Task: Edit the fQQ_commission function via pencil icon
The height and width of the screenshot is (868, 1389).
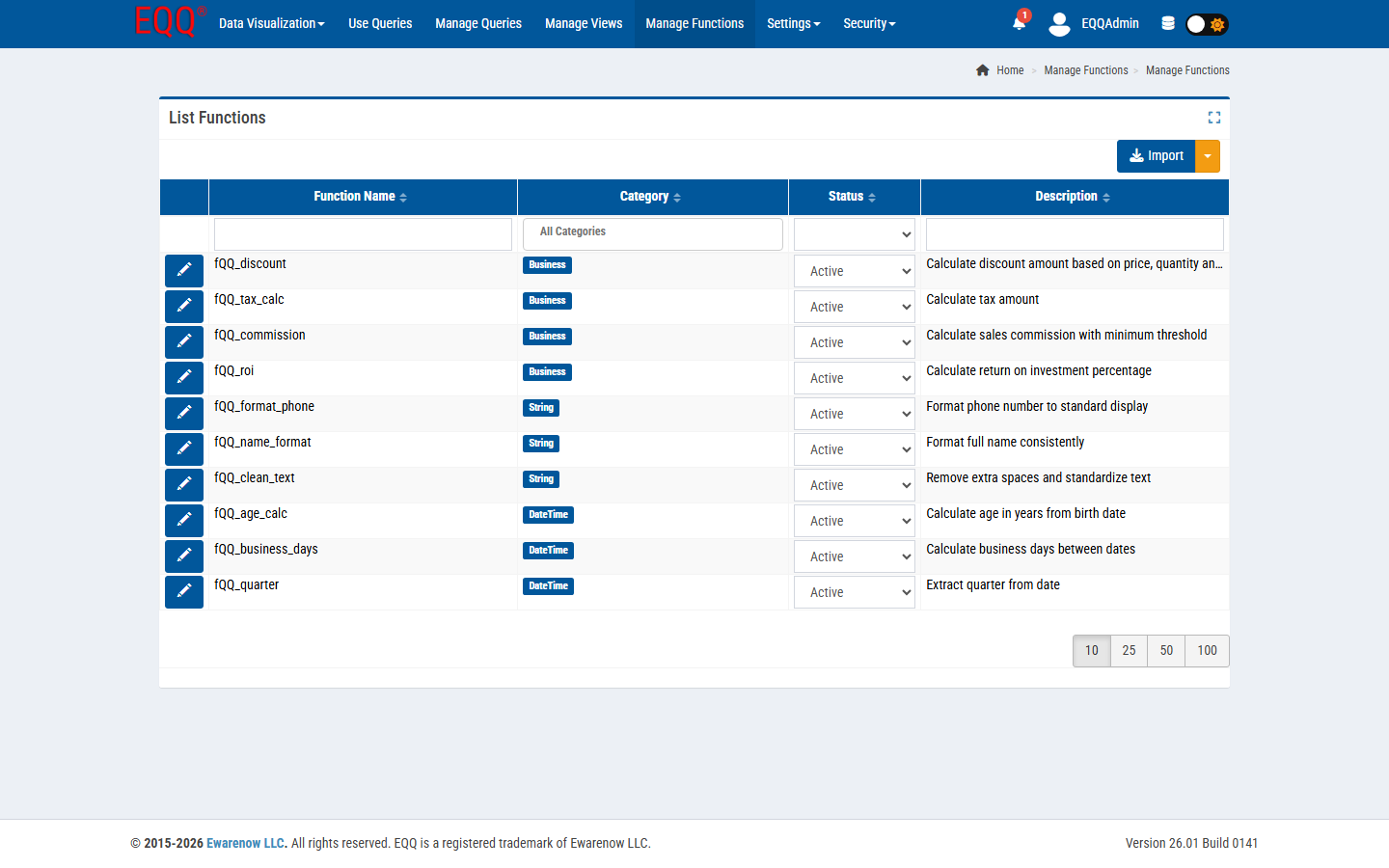Action: pyautogui.click(x=183, y=341)
